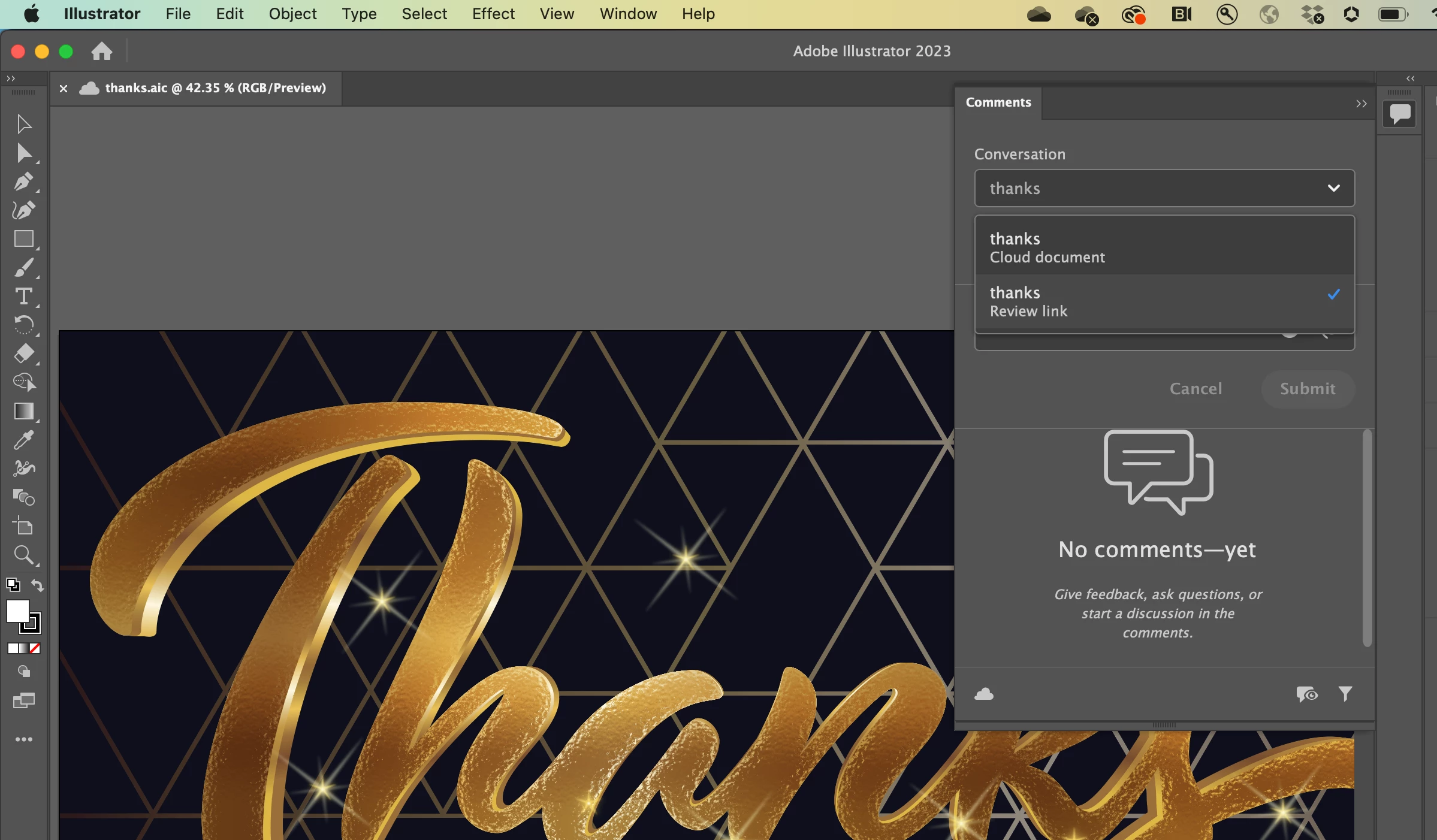The width and height of the screenshot is (1437, 840).
Task: Select the Eyedropper tool
Action: click(24, 440)
